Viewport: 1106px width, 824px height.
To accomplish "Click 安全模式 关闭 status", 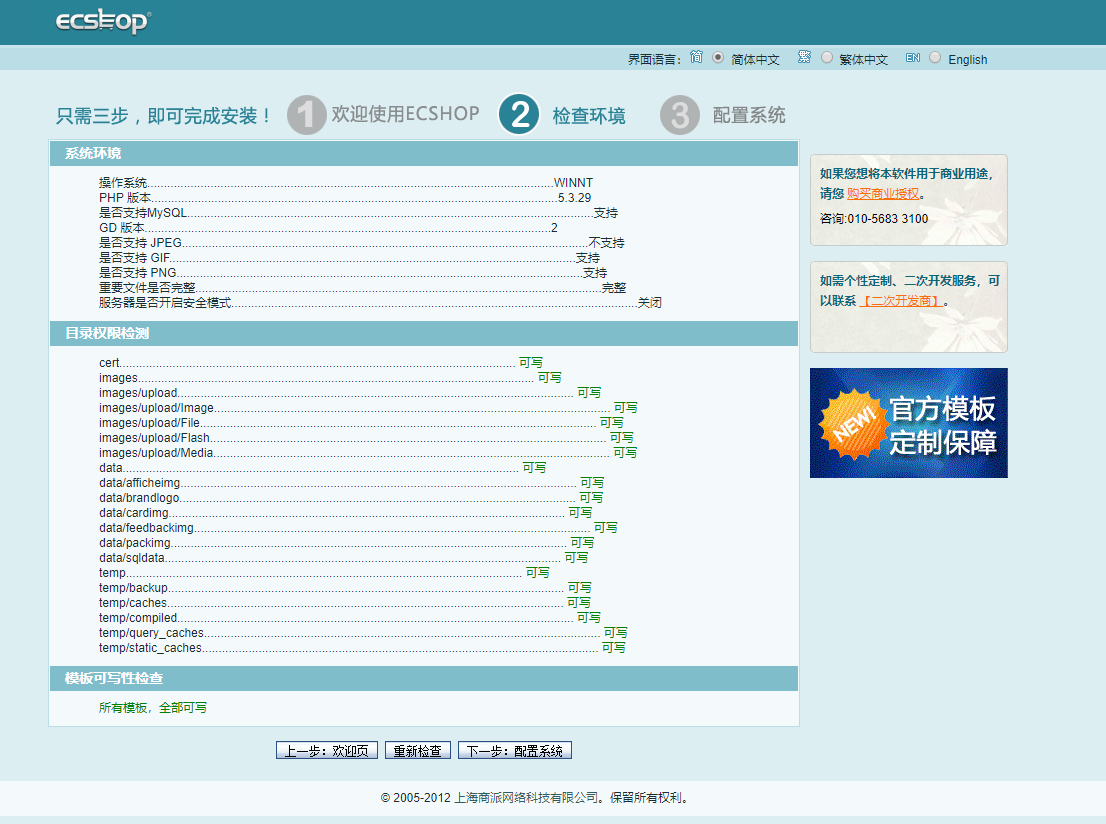I will pos(650,303).
